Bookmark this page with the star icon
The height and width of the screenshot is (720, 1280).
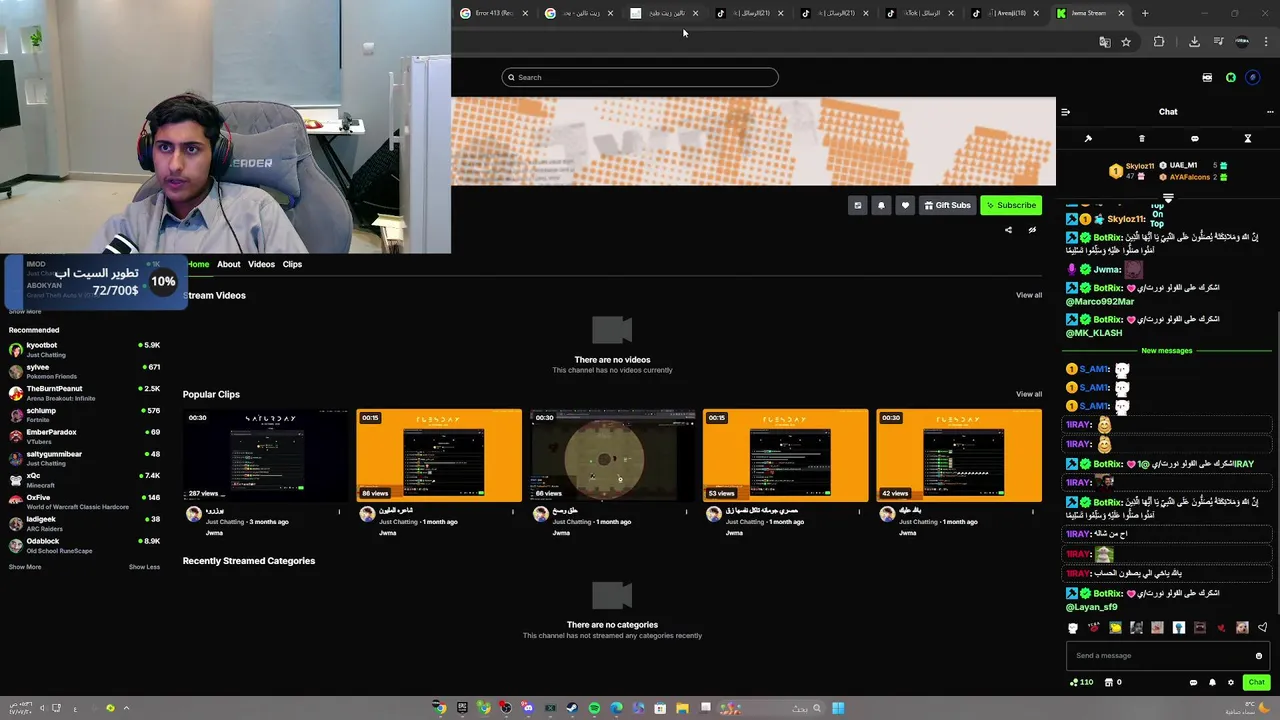point(1126,42)
